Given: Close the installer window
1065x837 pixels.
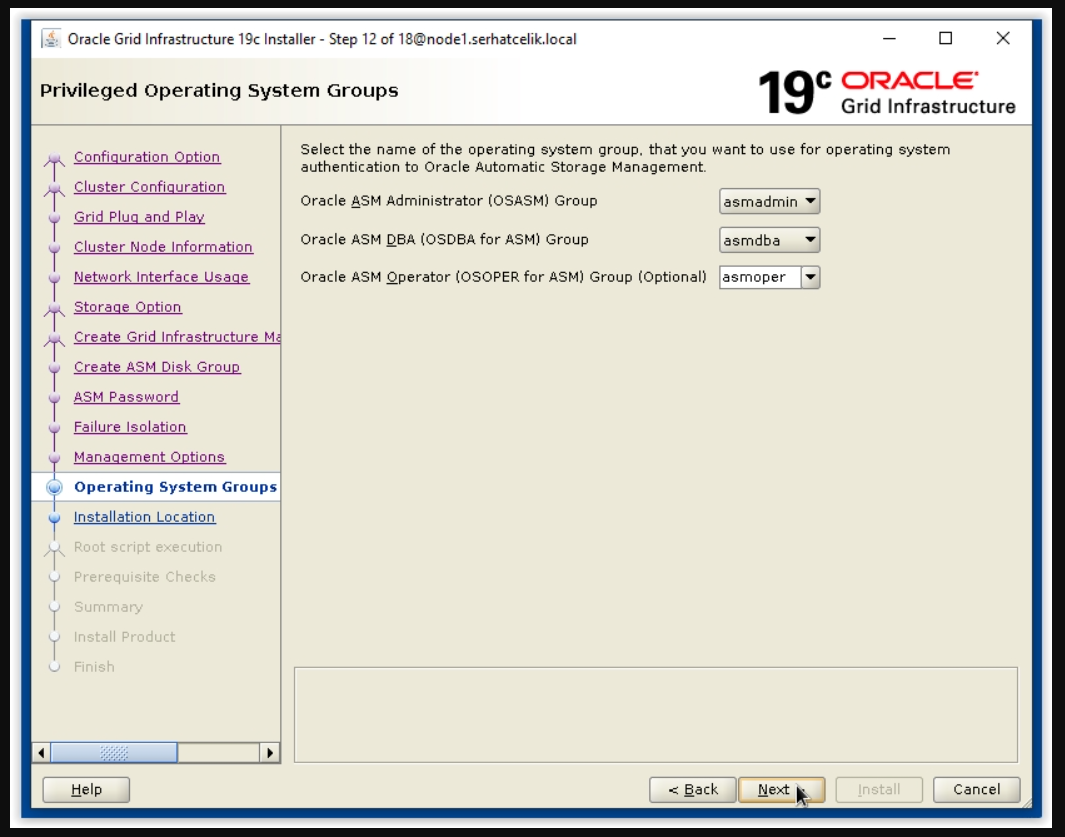Looking at the screenshot, I should (x=1003, y=39).
